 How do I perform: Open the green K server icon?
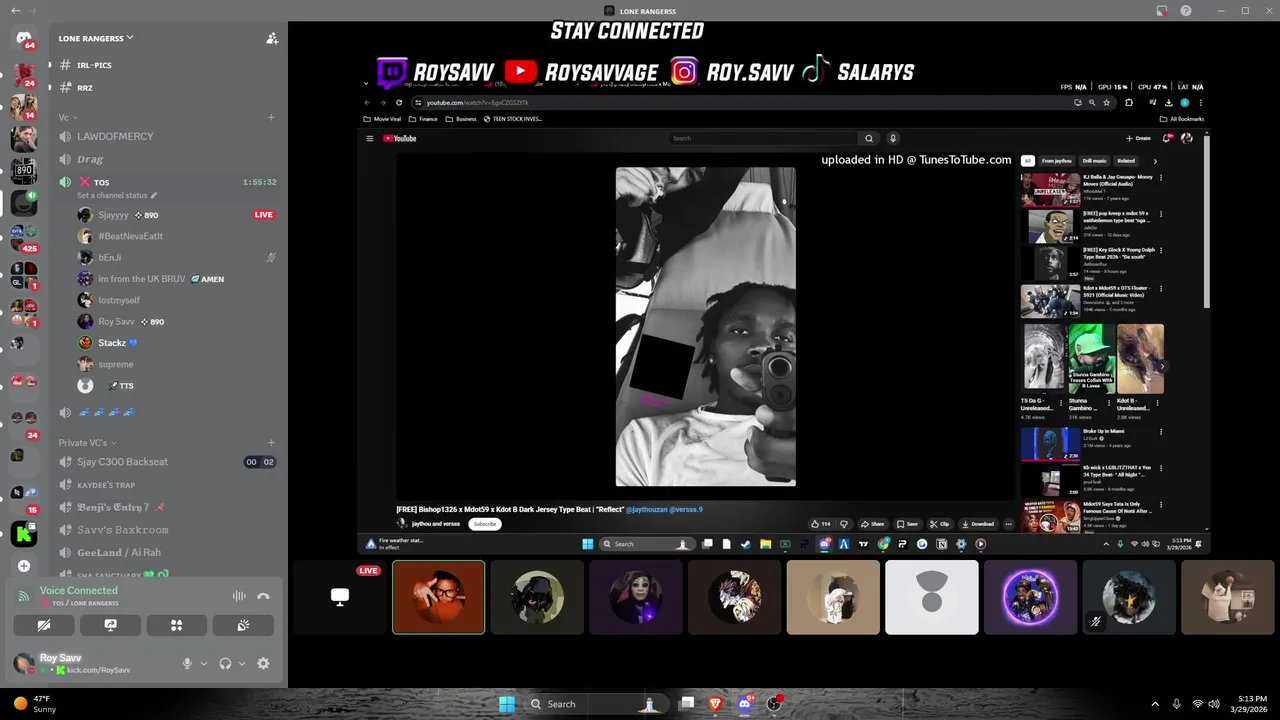tap(24, 533)
